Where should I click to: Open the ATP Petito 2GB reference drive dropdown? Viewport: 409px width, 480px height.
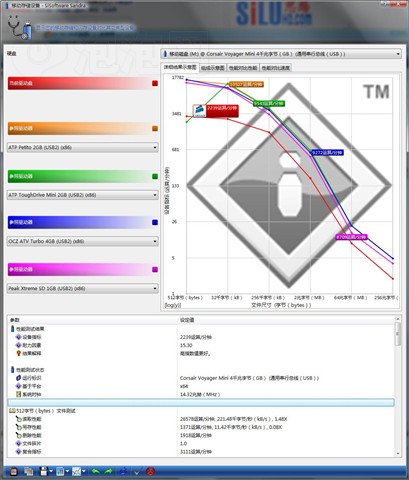coord(82,147)
